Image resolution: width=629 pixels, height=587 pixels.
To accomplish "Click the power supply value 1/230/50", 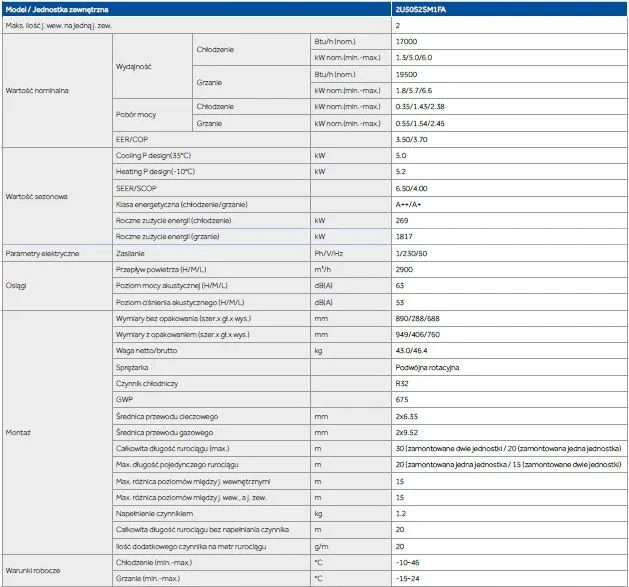I will pos(411,254).
